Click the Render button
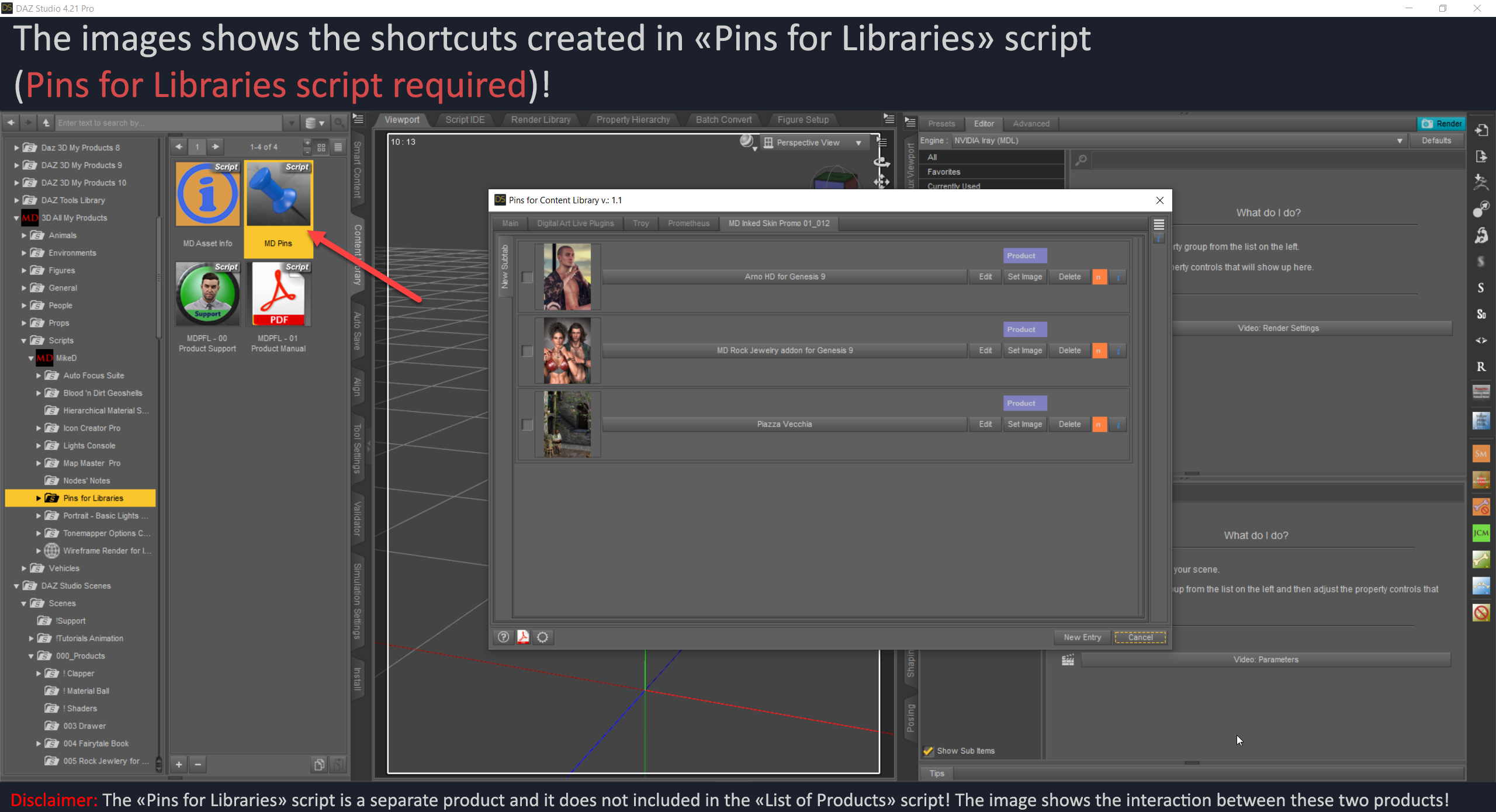 click(1441, 124)
